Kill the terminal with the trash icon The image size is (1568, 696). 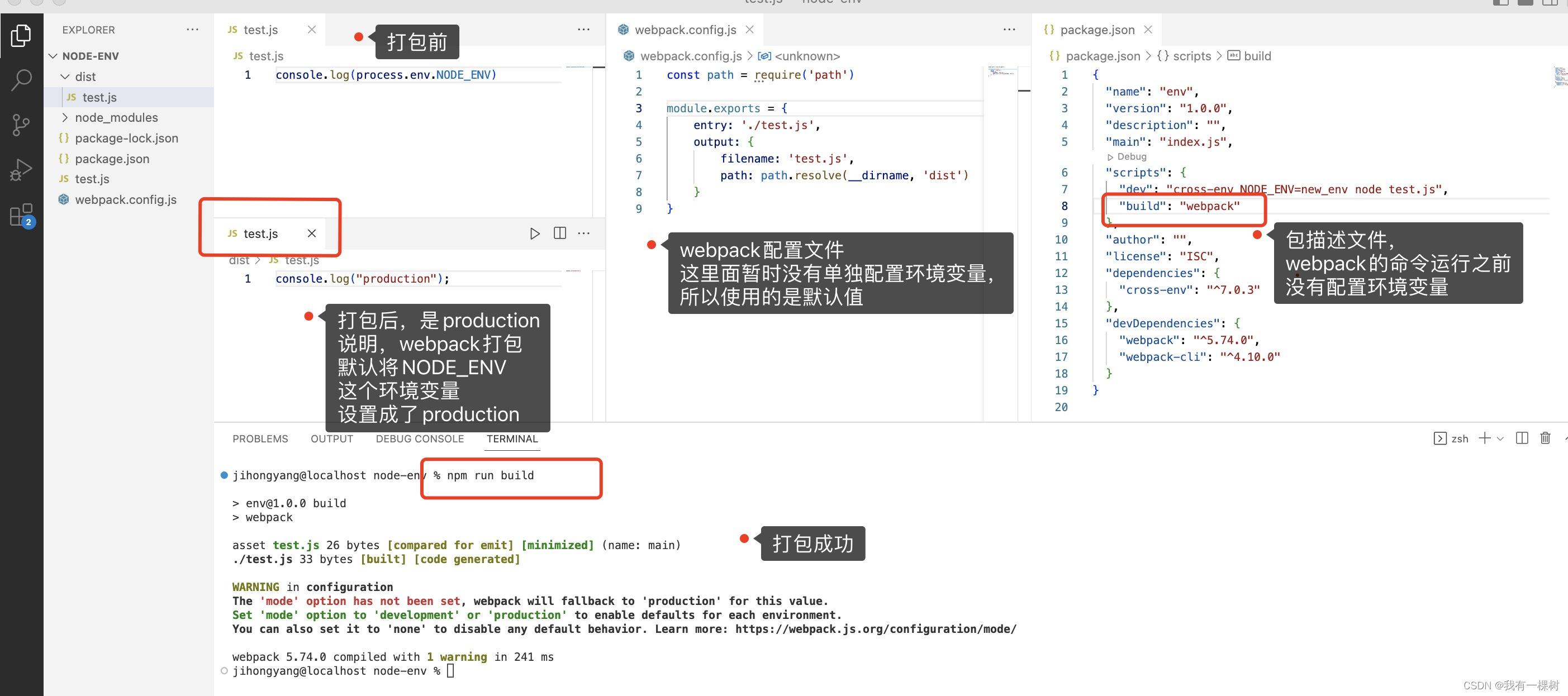(1546, 438)
